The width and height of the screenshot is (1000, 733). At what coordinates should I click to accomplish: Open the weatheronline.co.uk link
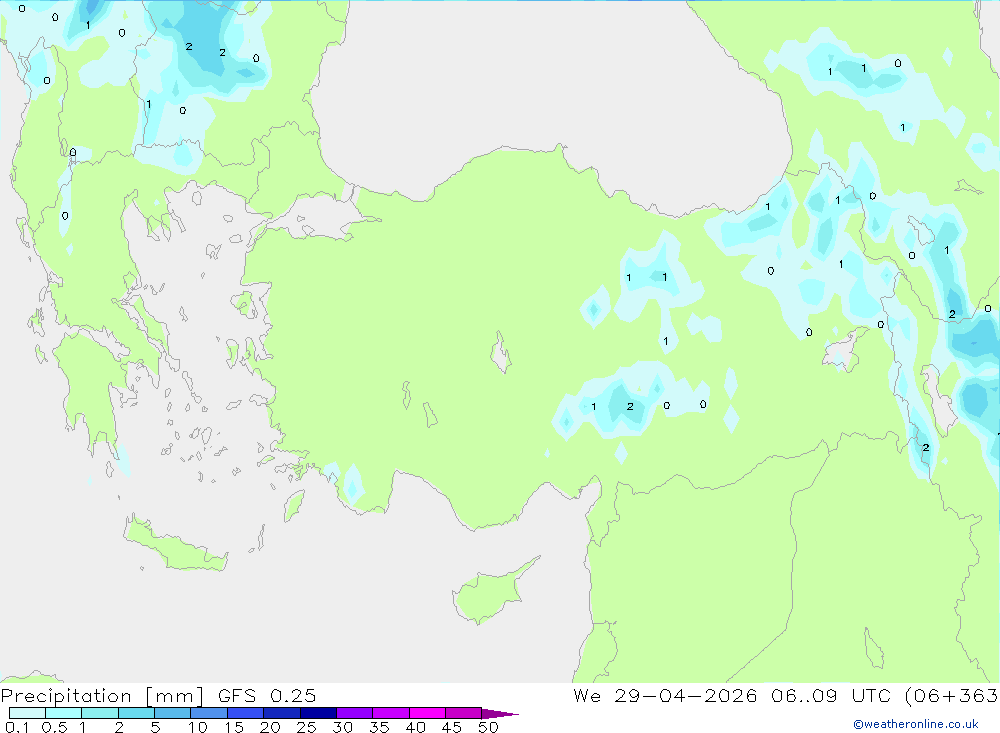click(x=916, y=724)
